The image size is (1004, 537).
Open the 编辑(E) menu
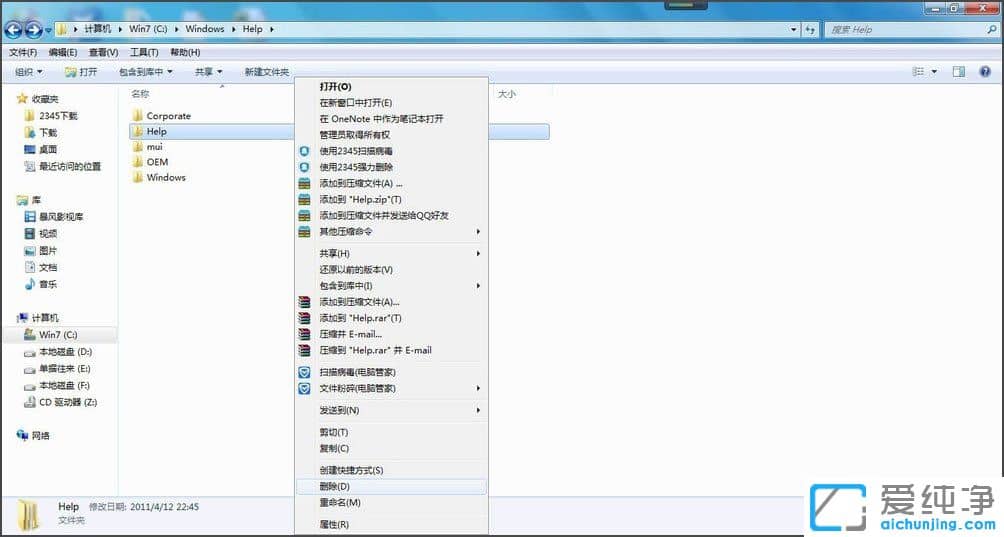[63, 52]
